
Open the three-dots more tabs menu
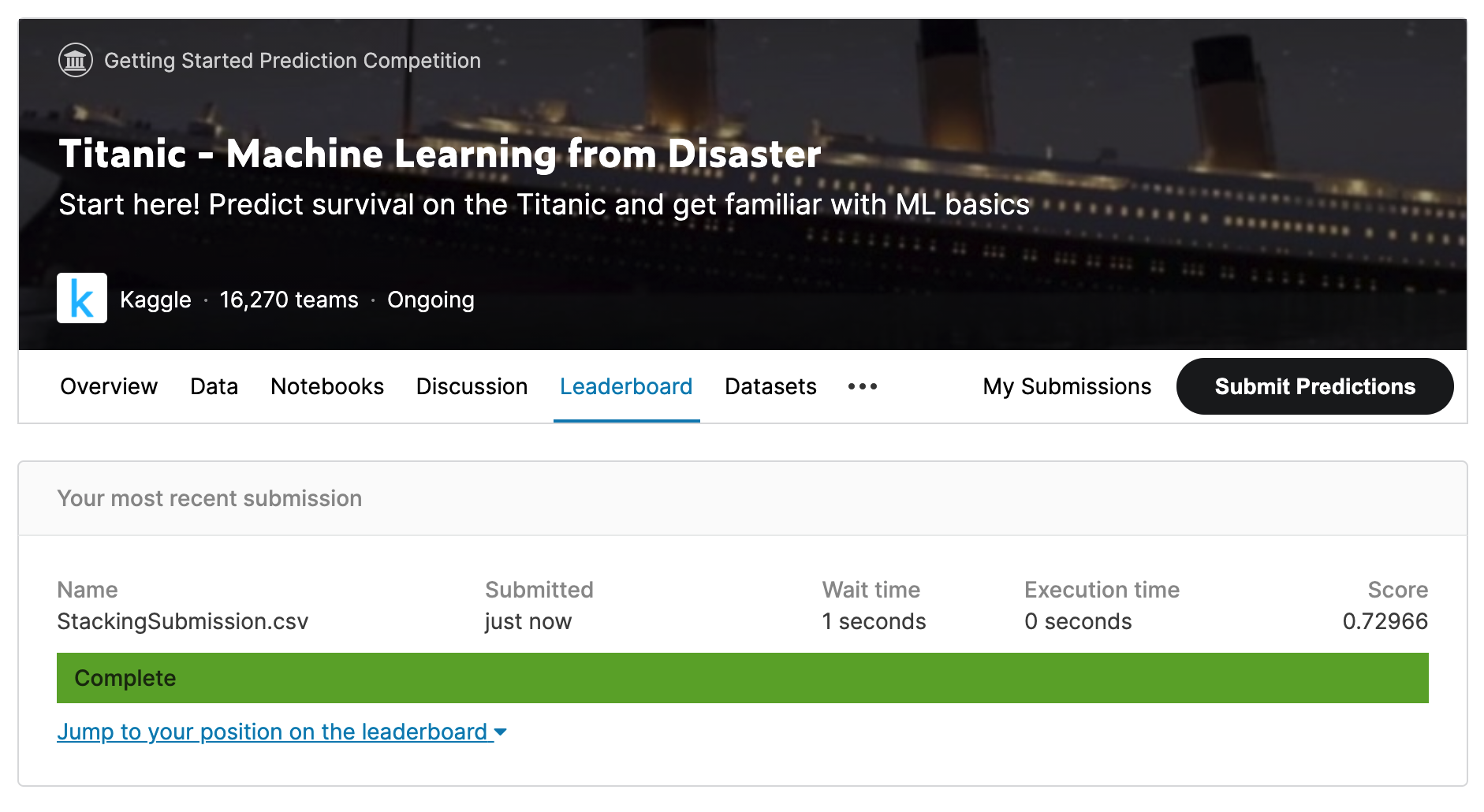(x=862, y=386)
